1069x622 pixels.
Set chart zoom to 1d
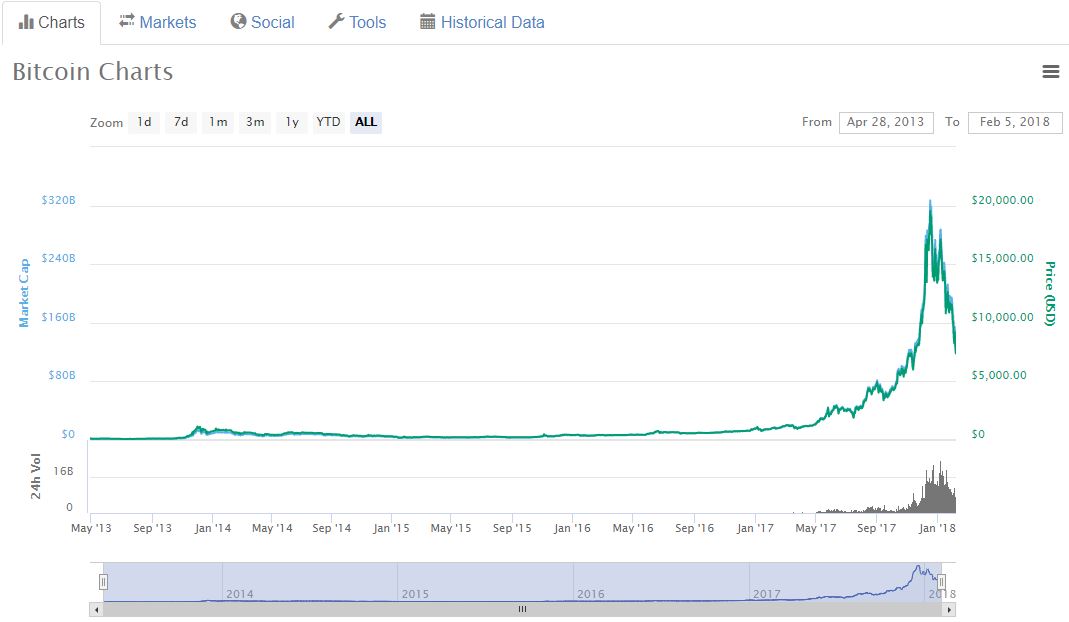tap(144, 122)
